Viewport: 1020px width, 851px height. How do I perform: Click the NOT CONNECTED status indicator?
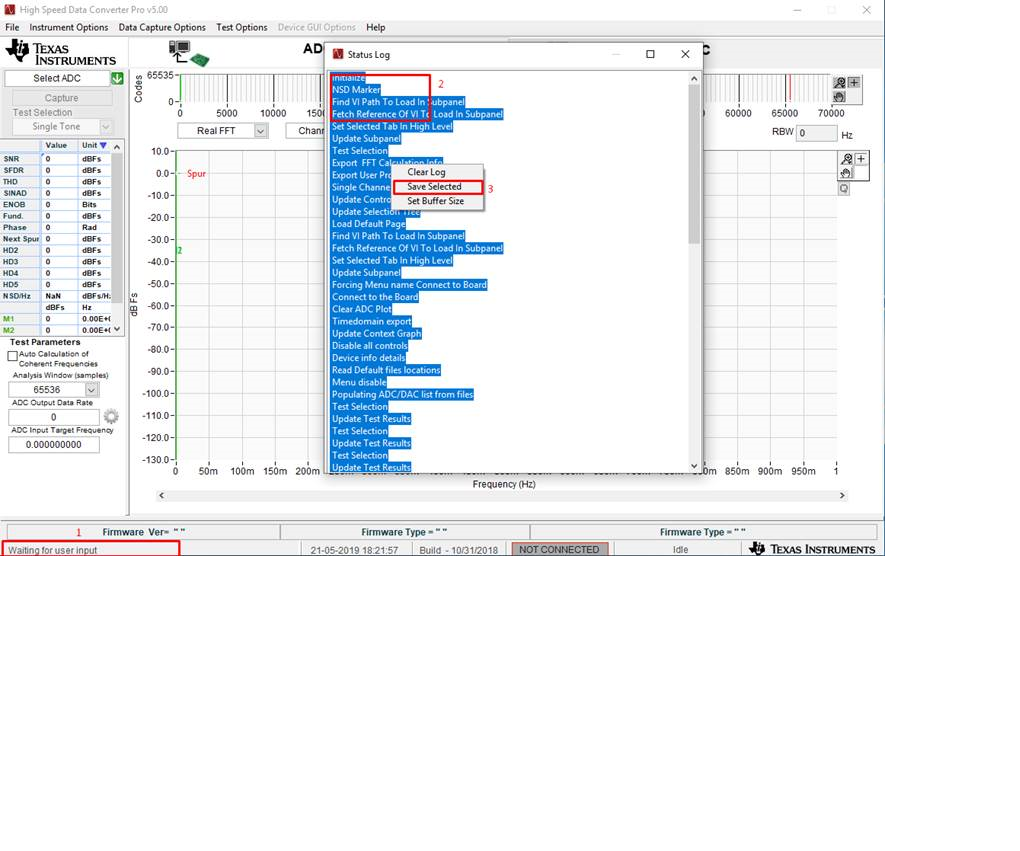pyautogui.click(x=559, y=549)
